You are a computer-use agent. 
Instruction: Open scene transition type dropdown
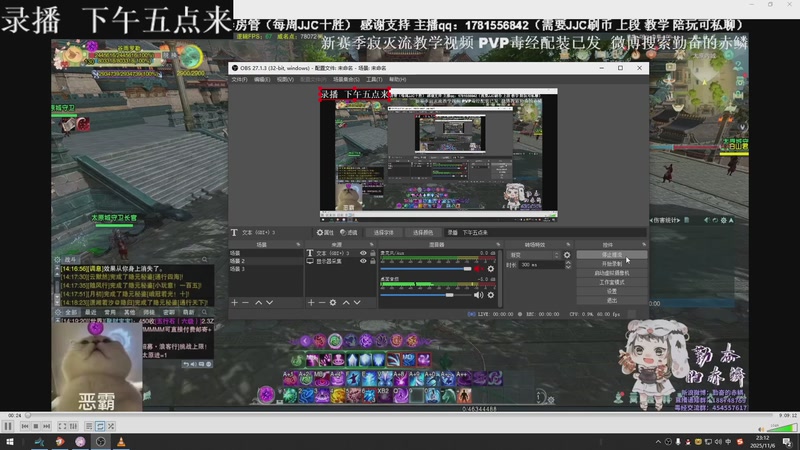tap(533, 255)
